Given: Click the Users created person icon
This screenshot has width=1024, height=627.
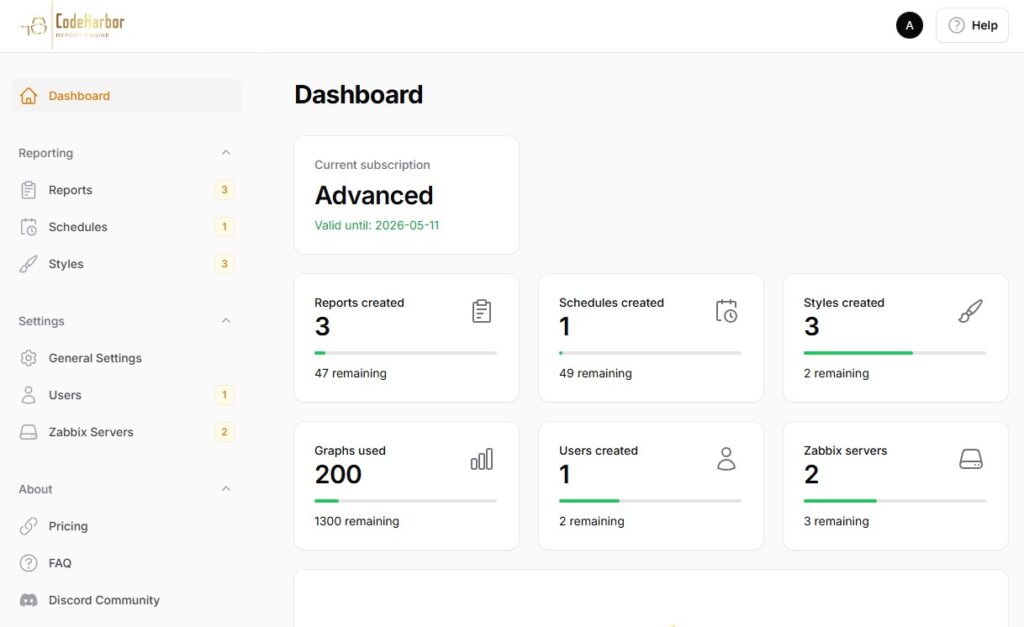Looking at the screenshot, I should (x=726, y=459).
